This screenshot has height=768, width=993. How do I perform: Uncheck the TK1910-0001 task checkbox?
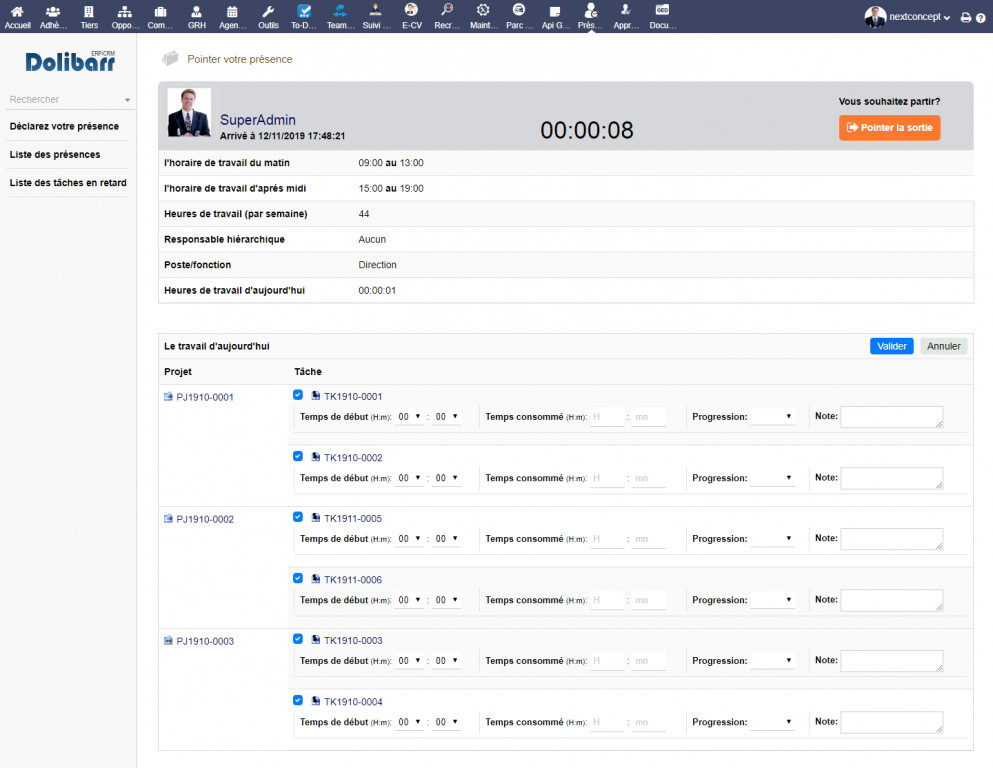[x=298, y=395]
